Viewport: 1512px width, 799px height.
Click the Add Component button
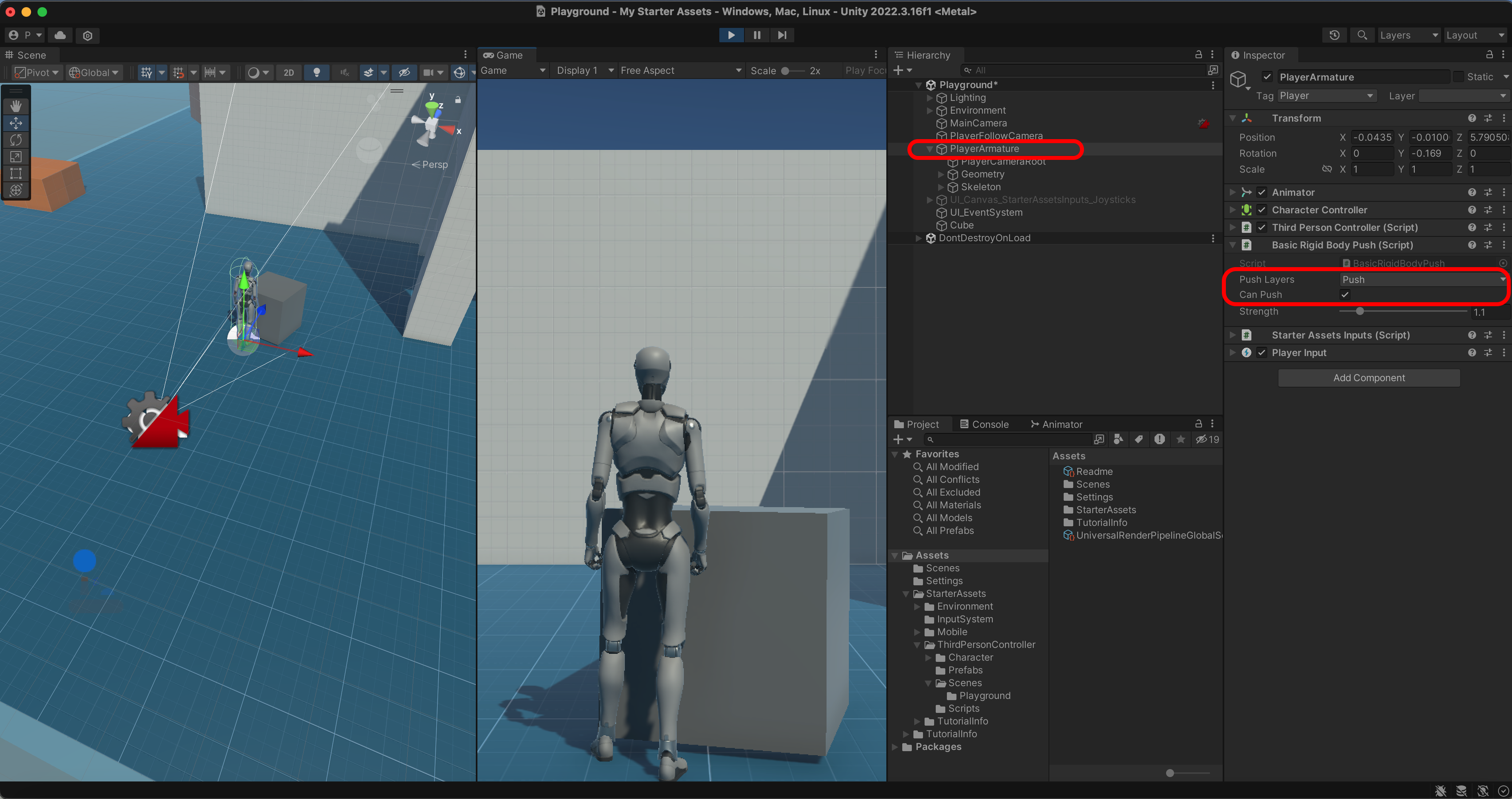pos(1368,378)
